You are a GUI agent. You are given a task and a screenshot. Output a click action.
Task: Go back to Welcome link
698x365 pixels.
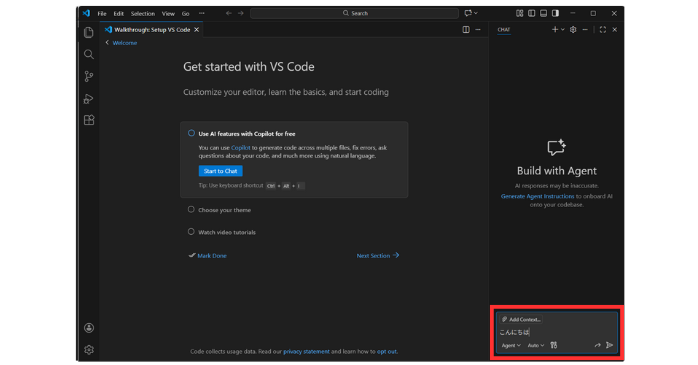pos(125,43)
